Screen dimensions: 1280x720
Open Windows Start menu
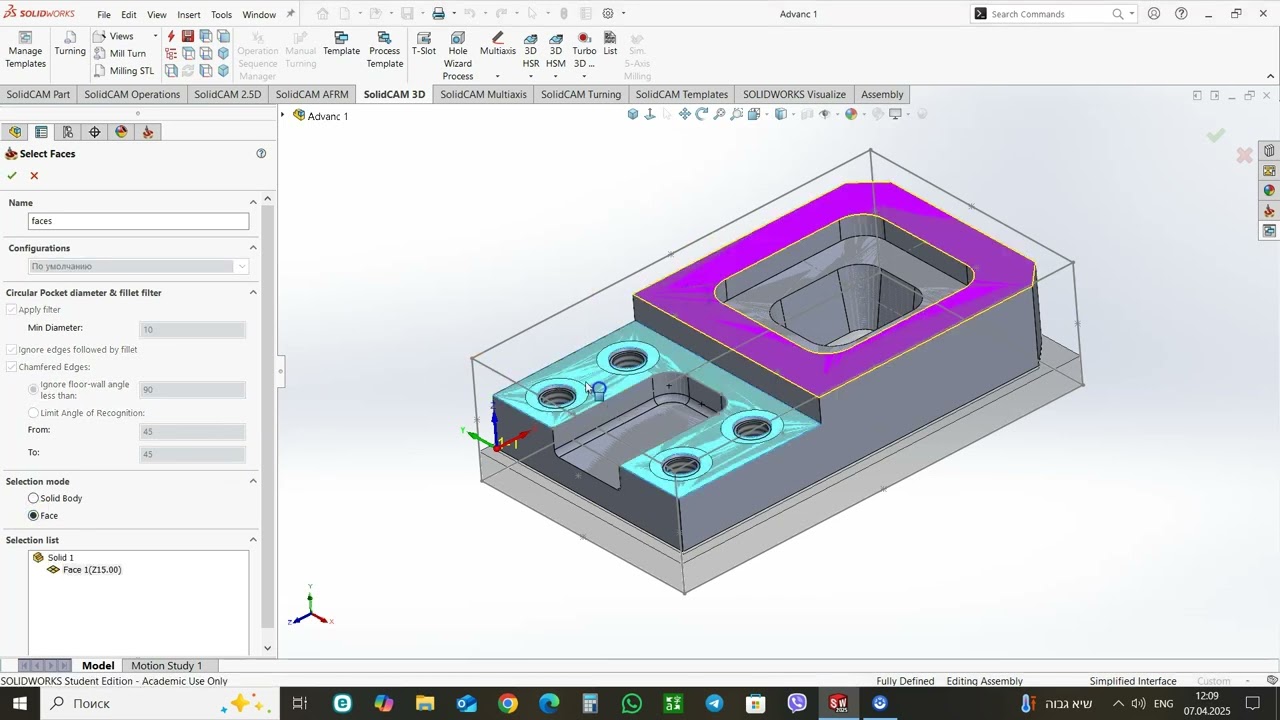click(x=20, y=704)
